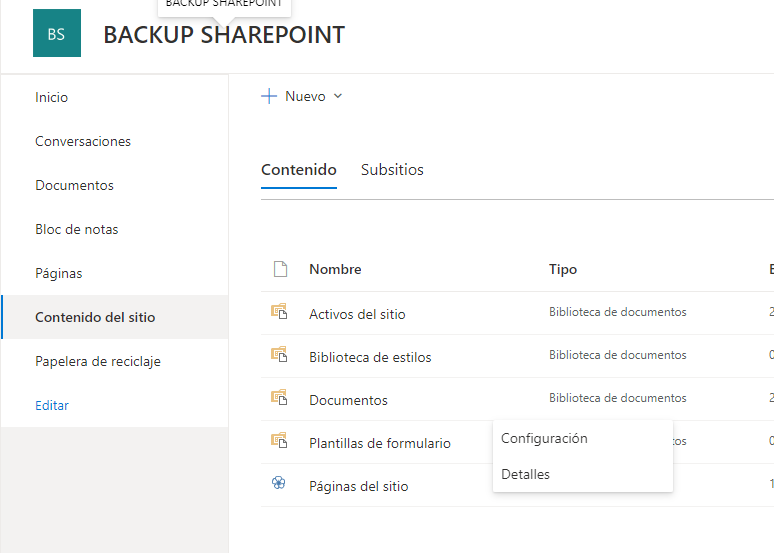Click the type cell of Activos del sitio
This screenshot has width=774, height=553.
[x=618, y=312]
